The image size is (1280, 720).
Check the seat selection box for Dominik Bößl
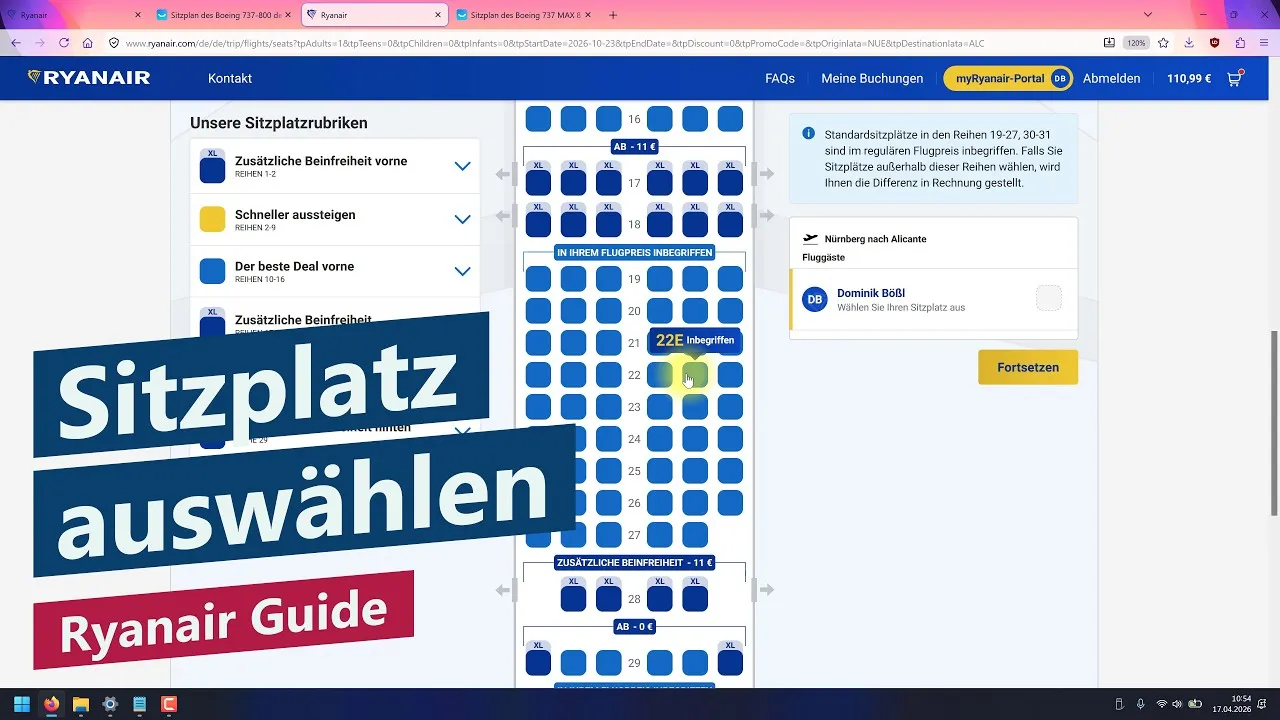point(1049,297)
